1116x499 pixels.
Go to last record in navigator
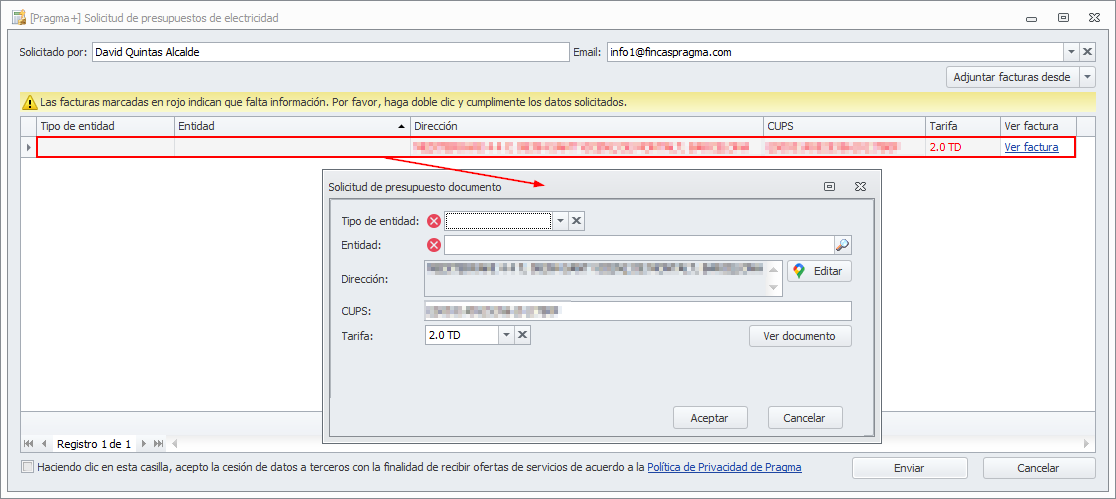coord(159,443)
